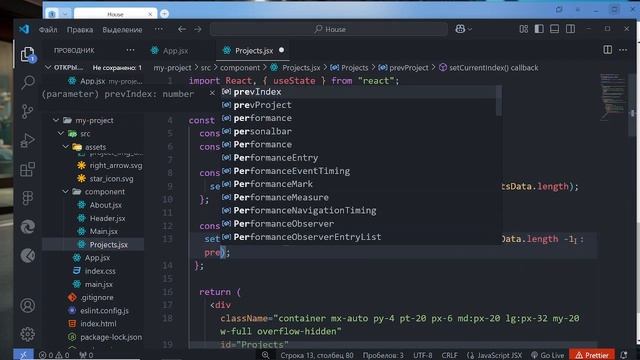Choose prevIndex autocomplete suggestion
The height and width of the screenshot is (360, 640).
[x=358, y=92]
